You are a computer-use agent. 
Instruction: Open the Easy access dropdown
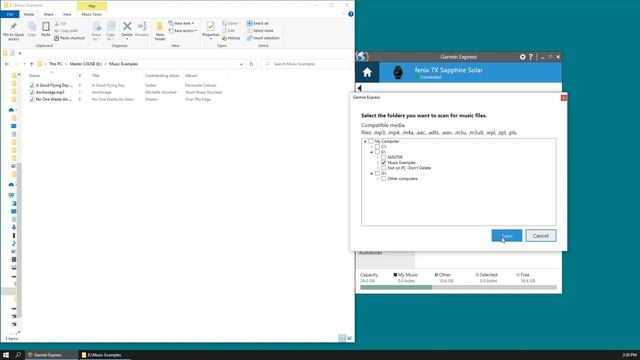pos(183,31)
